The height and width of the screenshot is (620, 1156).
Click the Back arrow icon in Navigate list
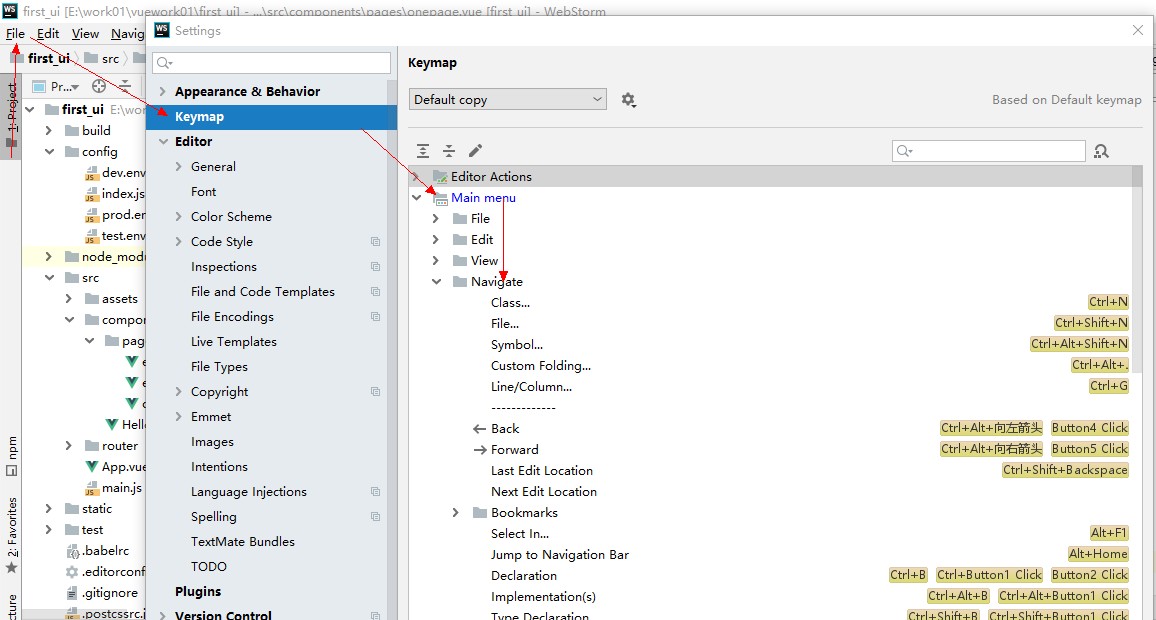pyautogui.click(x=479, y=428)
